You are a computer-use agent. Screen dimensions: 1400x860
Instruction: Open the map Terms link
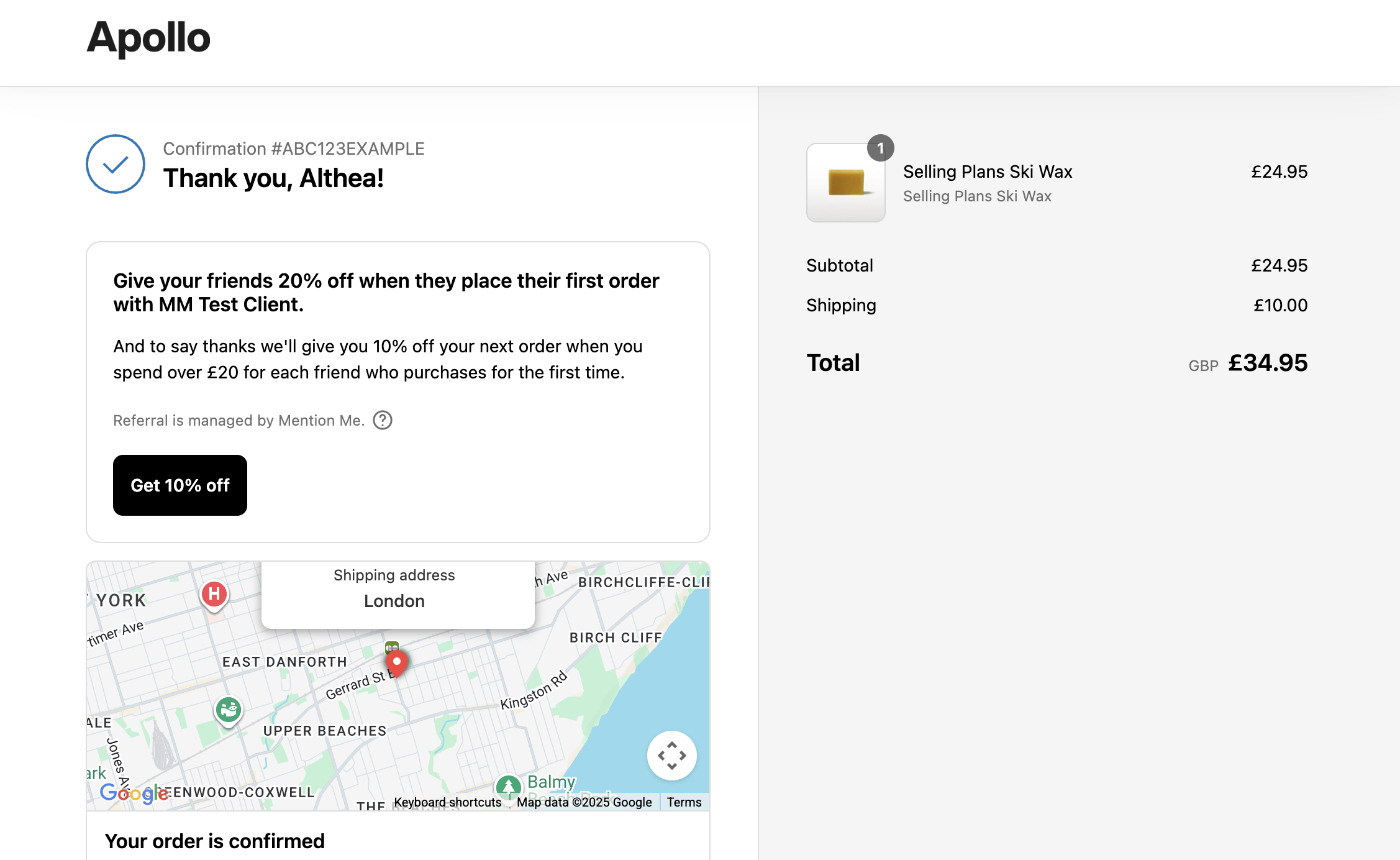(684, 802)
